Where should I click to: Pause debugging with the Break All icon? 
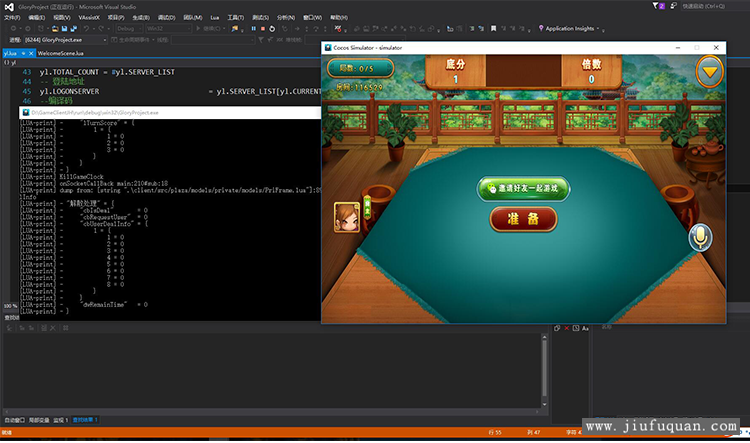click(x=254, y=29)
